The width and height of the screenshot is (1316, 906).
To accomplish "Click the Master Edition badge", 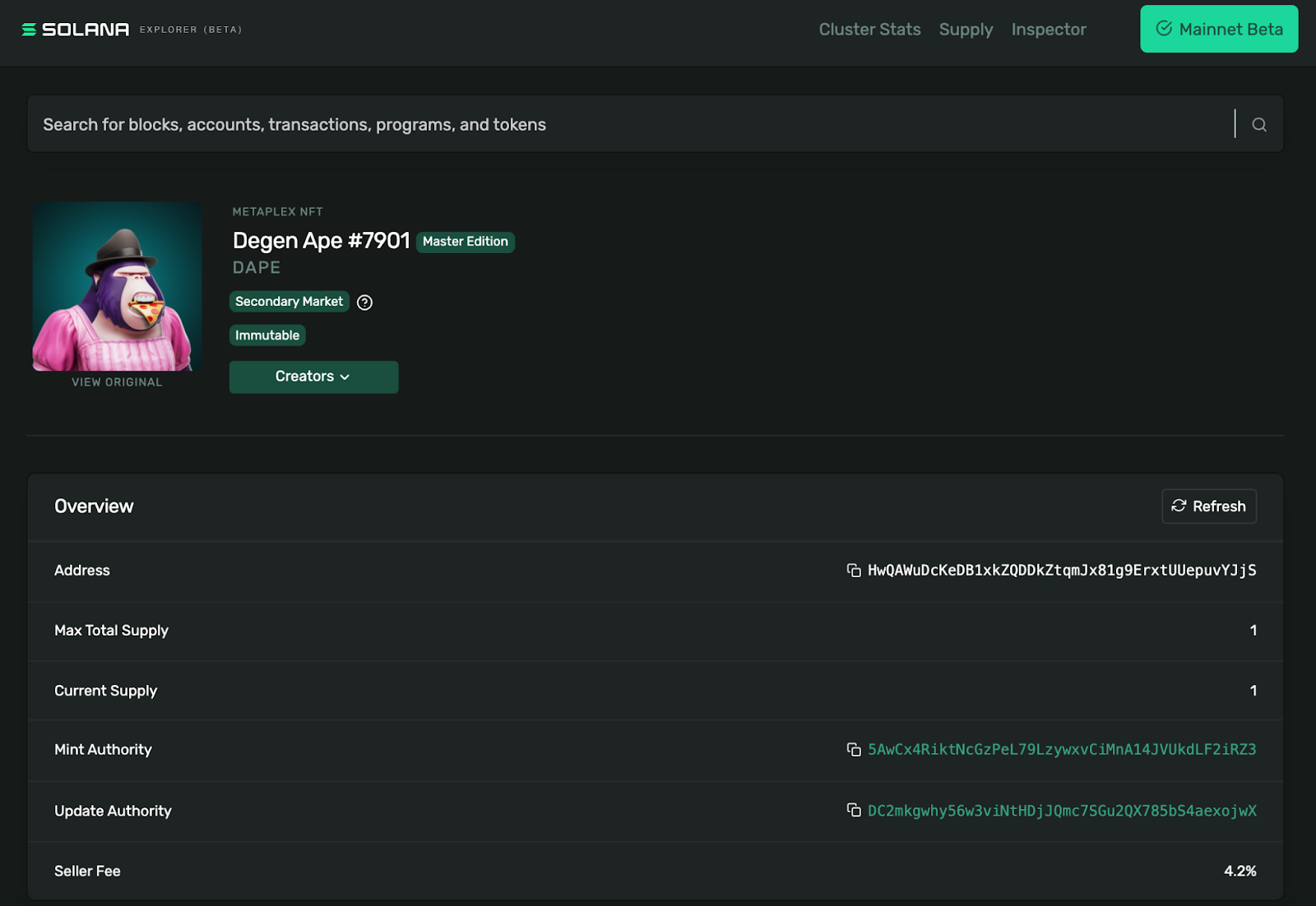I will click(466, 242).
